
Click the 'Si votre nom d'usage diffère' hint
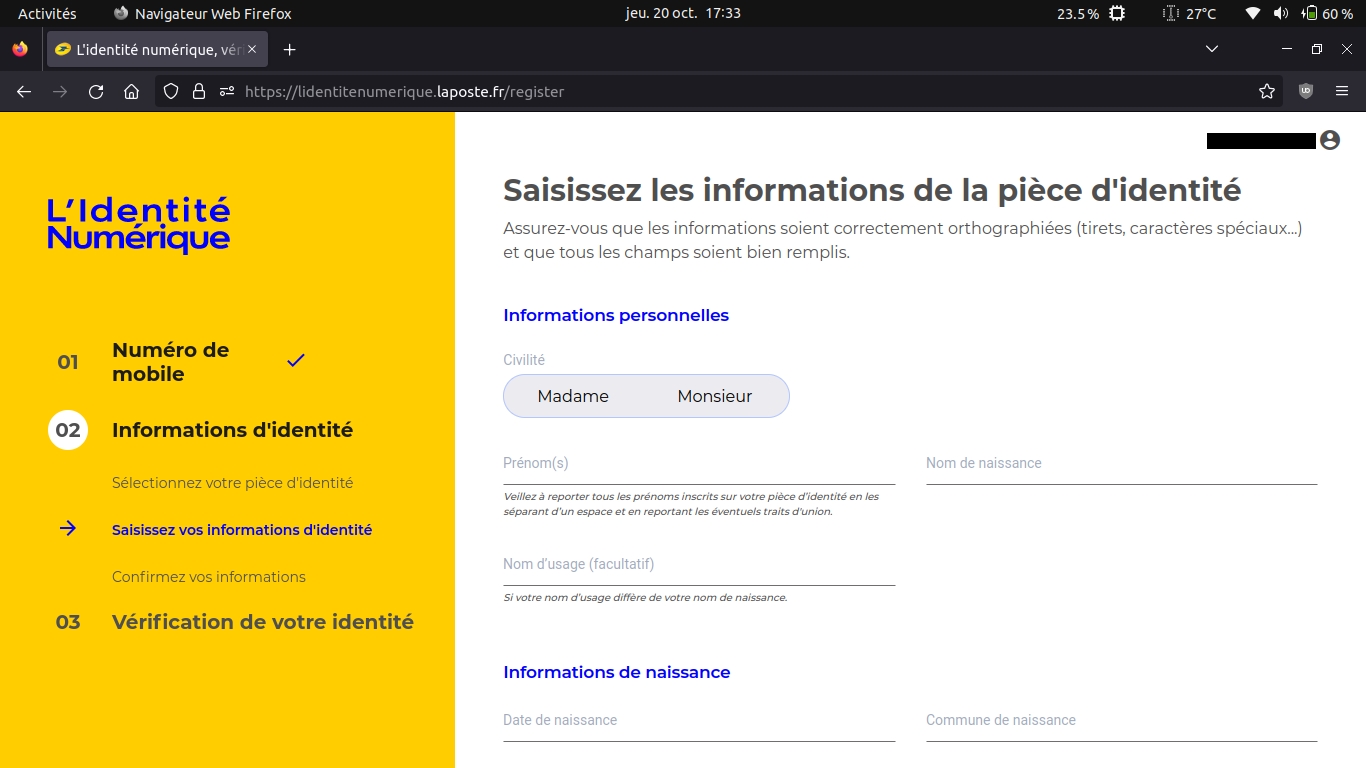click(645, 598)
